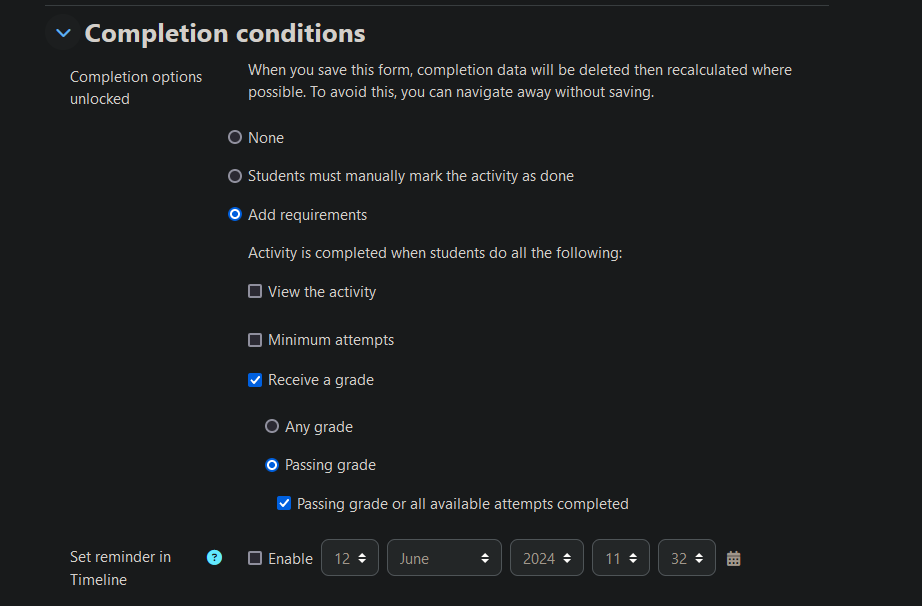Select the Any grade radio button
The height and width of the screenshot is (606, 922).
[272, 426]
